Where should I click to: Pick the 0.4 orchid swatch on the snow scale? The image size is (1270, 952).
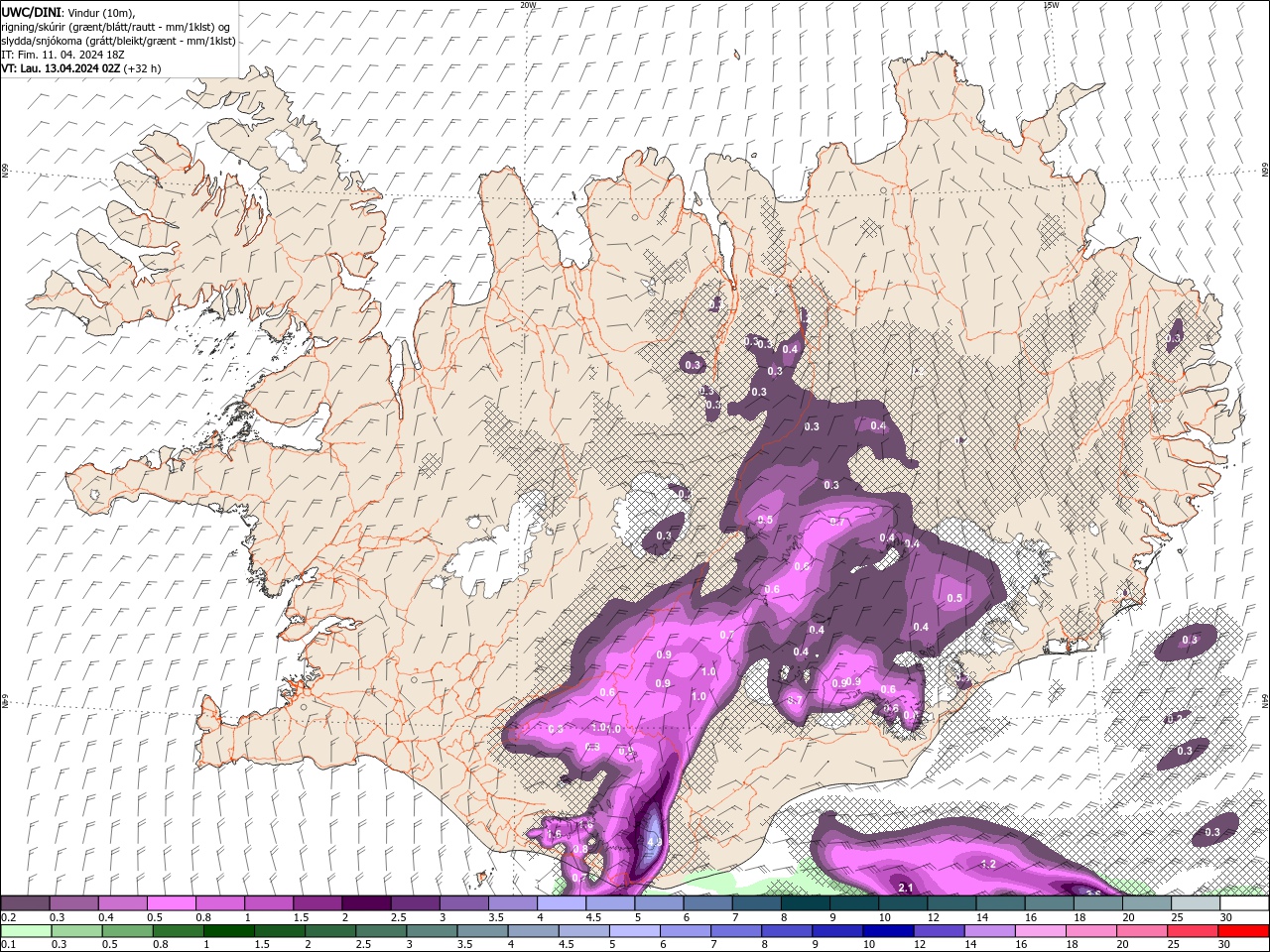[122, 903]
